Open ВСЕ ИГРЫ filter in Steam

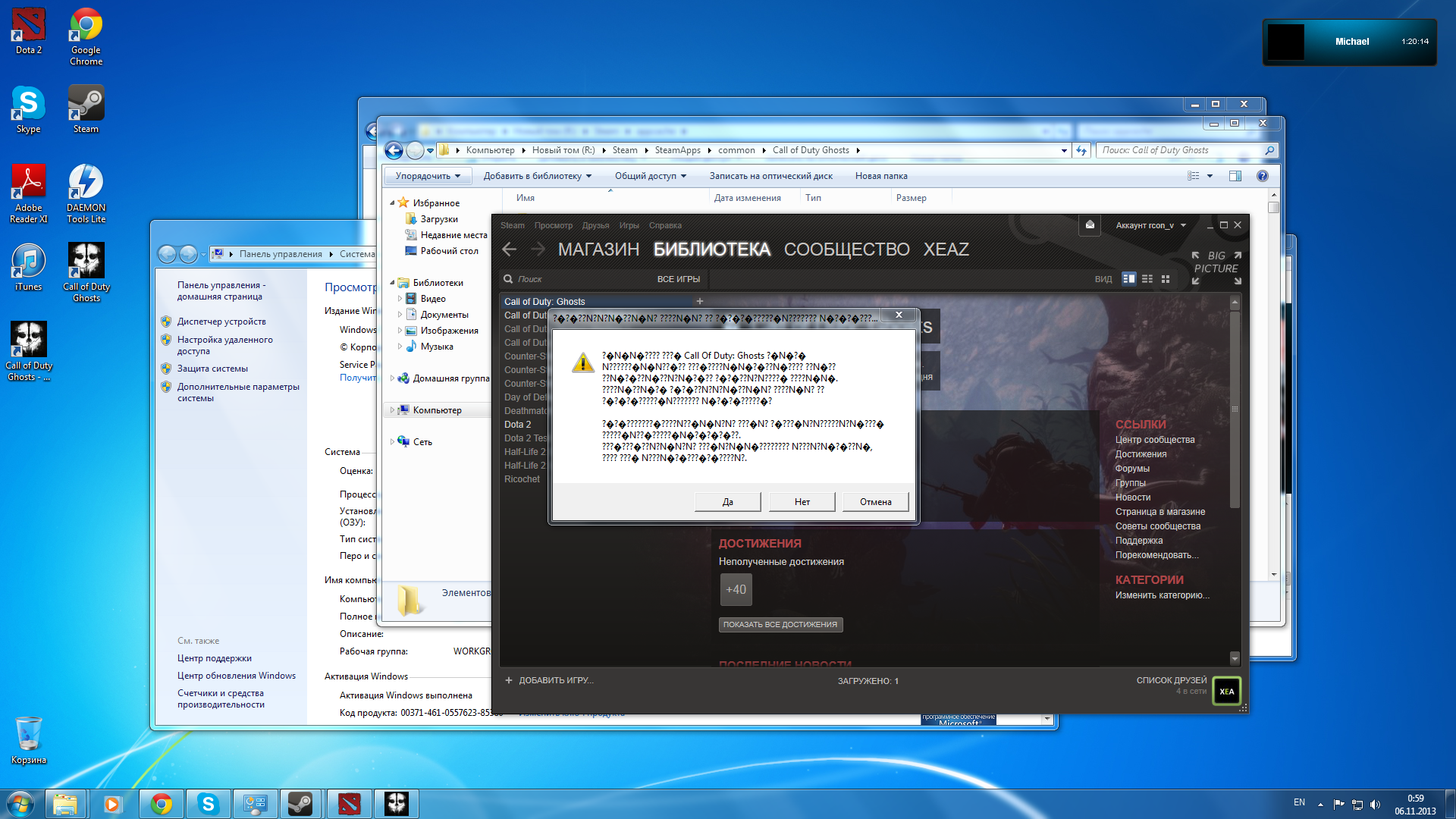tap(678, 279)
